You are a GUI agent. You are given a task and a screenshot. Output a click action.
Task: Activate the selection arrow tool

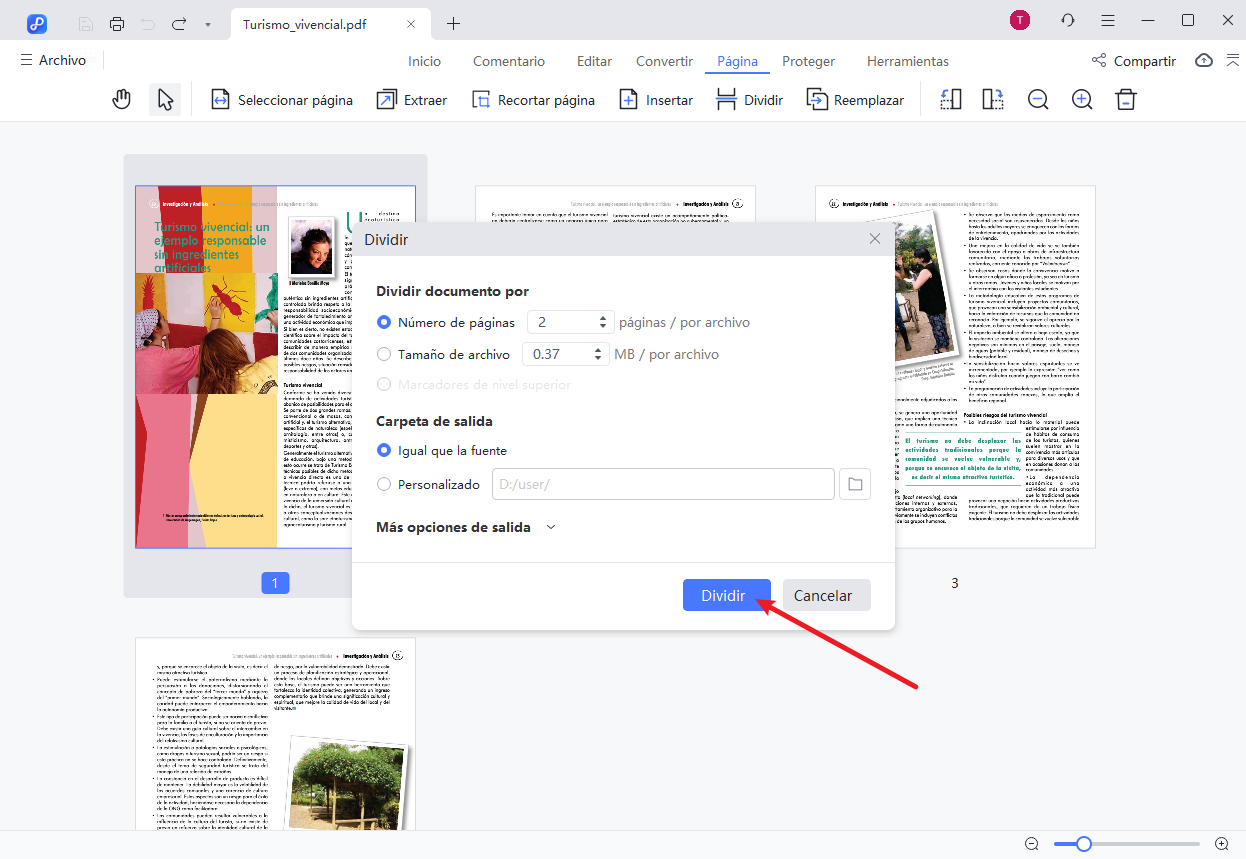pyautogui.click(x=165, y=99)
